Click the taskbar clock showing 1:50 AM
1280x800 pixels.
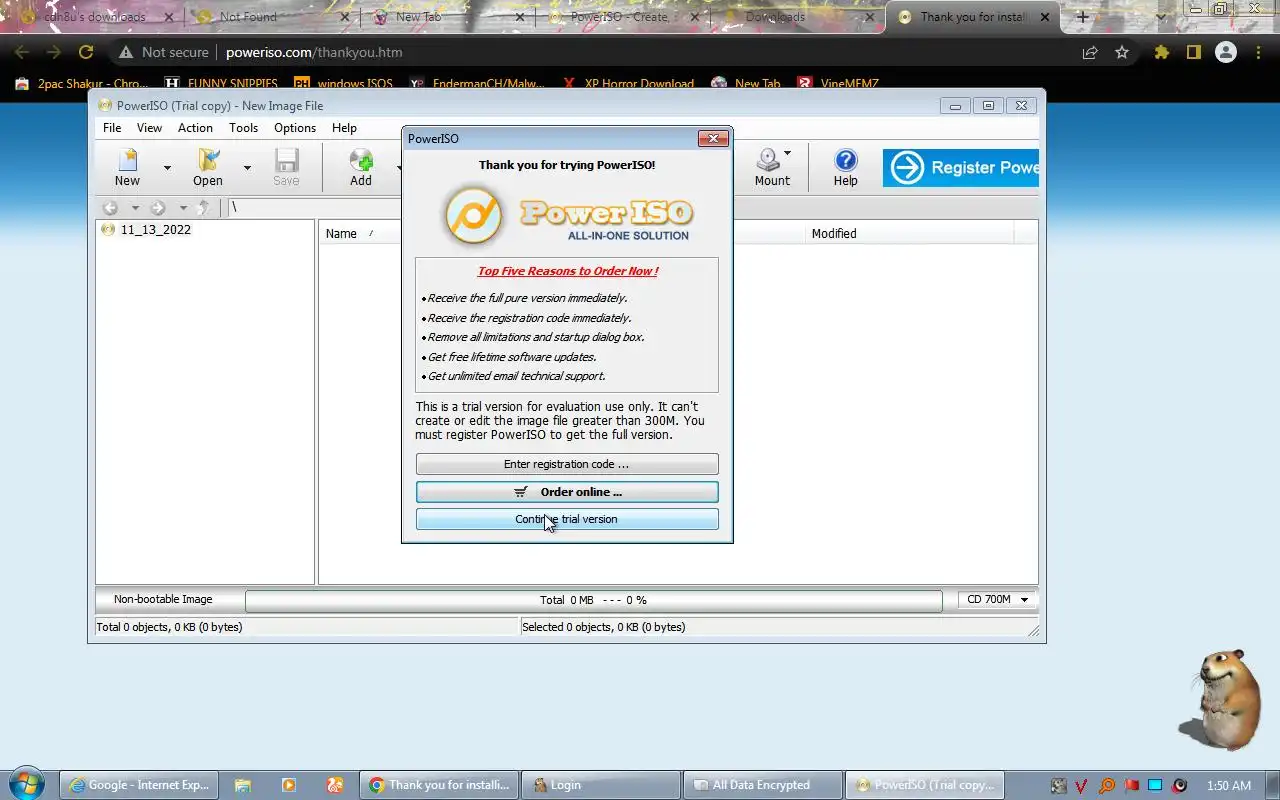[x=1229, y=785]
